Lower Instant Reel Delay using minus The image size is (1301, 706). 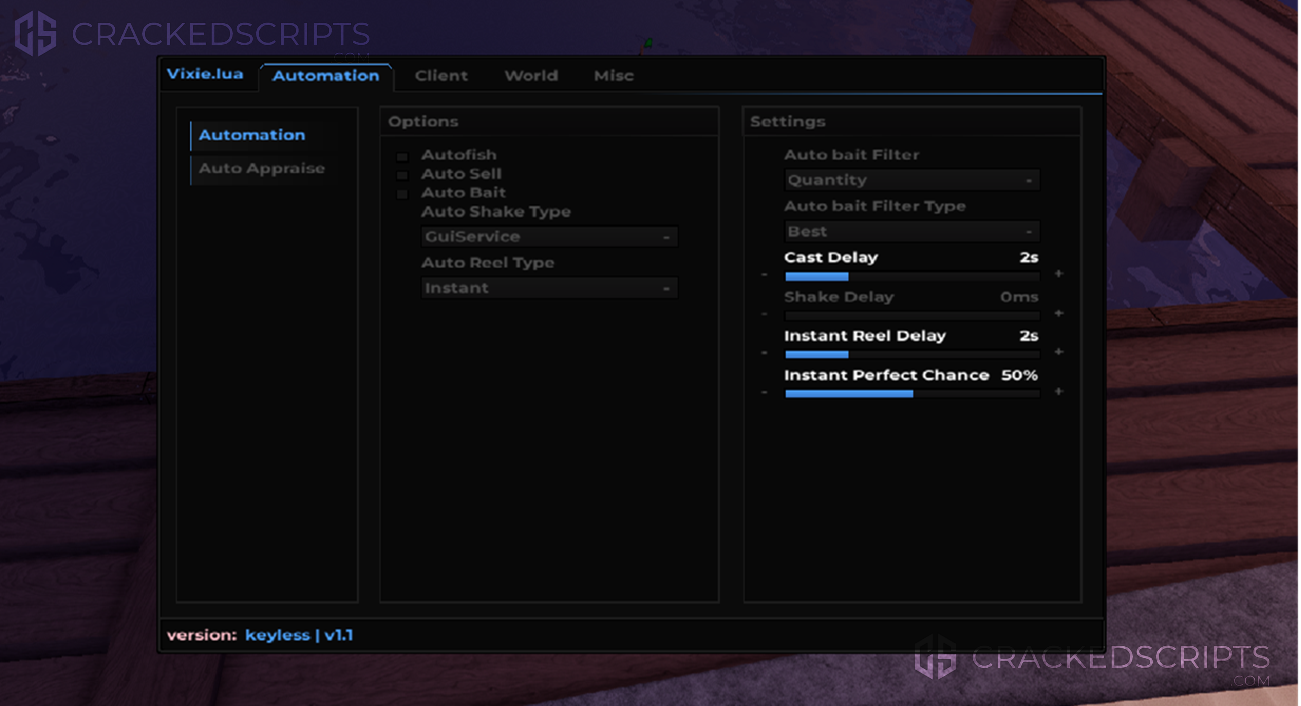[765, 352]
